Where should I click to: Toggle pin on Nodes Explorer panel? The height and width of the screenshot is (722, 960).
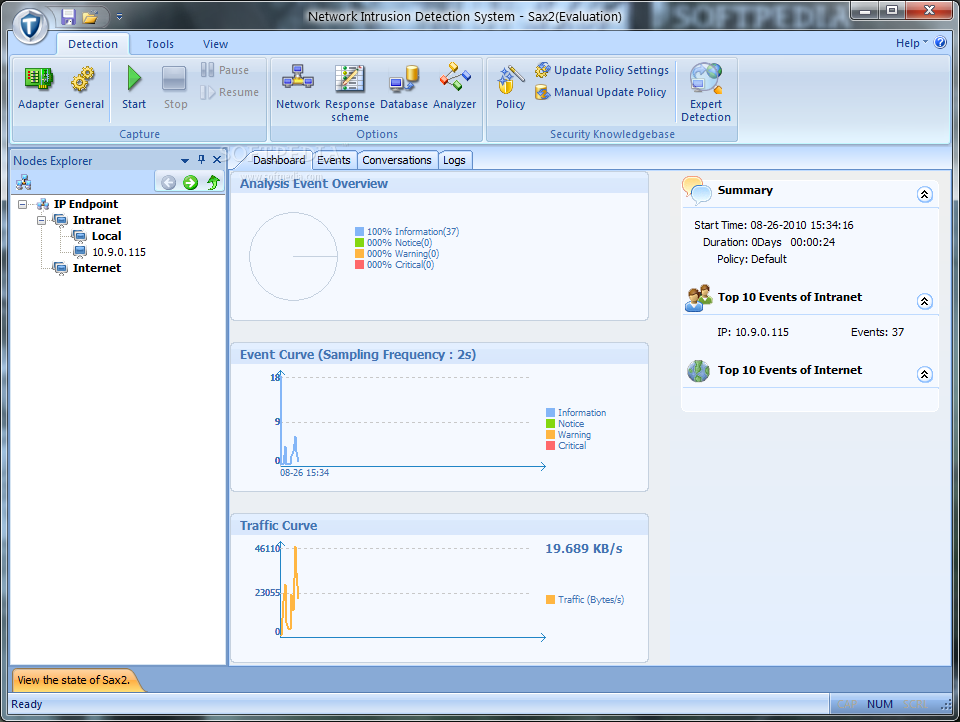tap(201, 160)
